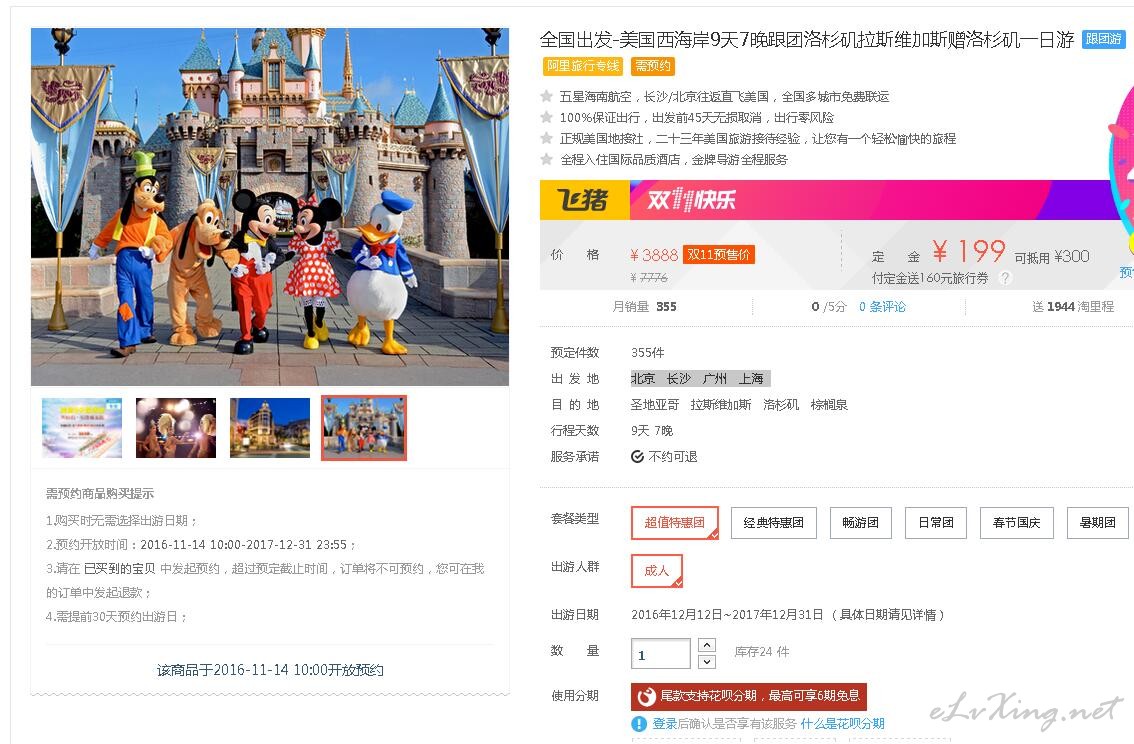The height and width of the screenshot is (744, 1134).
Task: Click the 阿里旅行专线 orange tag
Action: pyautogui.click(x=583, y=67)
